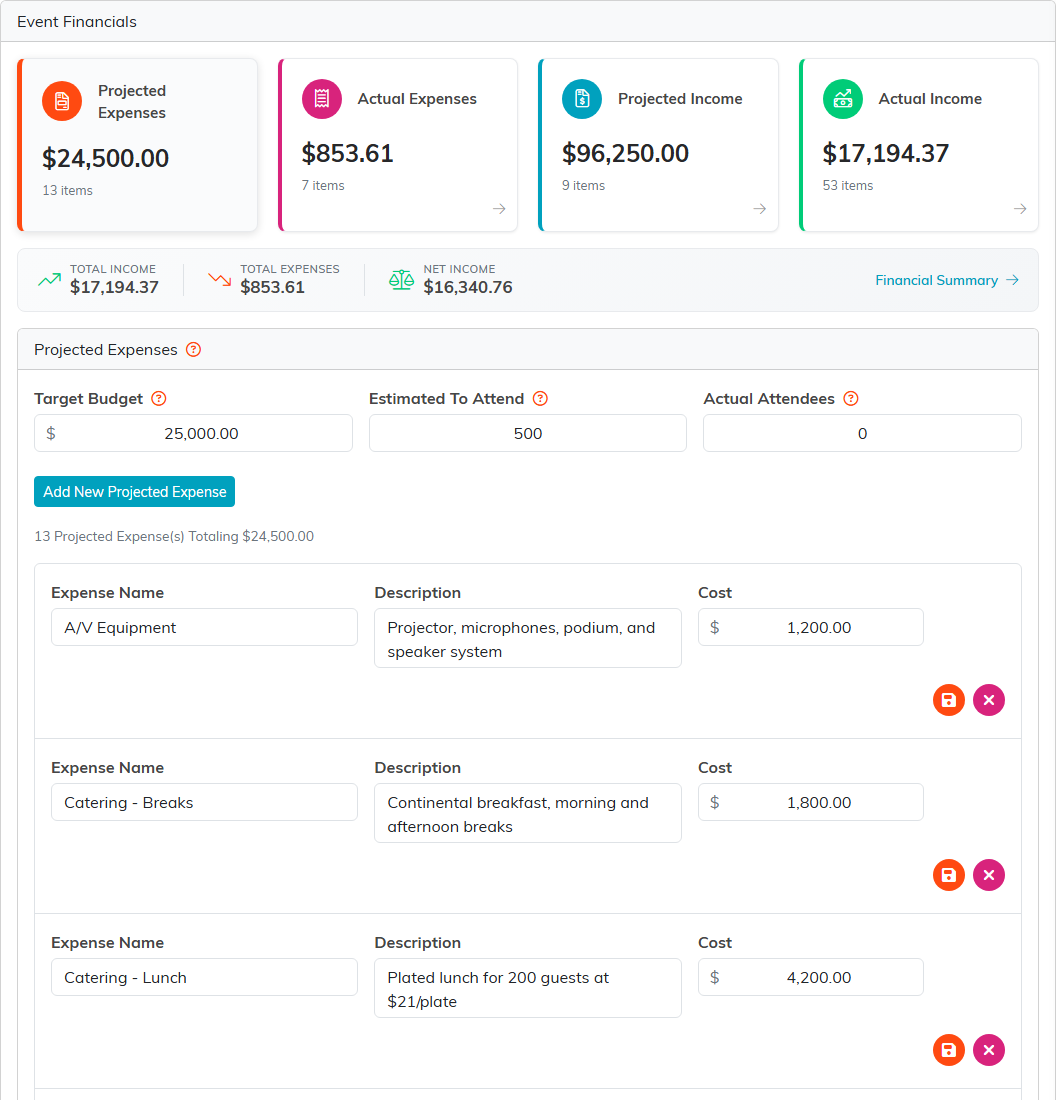
Task: Edit the Catering - Lunch name field
Action: click(x=204, y=977)
